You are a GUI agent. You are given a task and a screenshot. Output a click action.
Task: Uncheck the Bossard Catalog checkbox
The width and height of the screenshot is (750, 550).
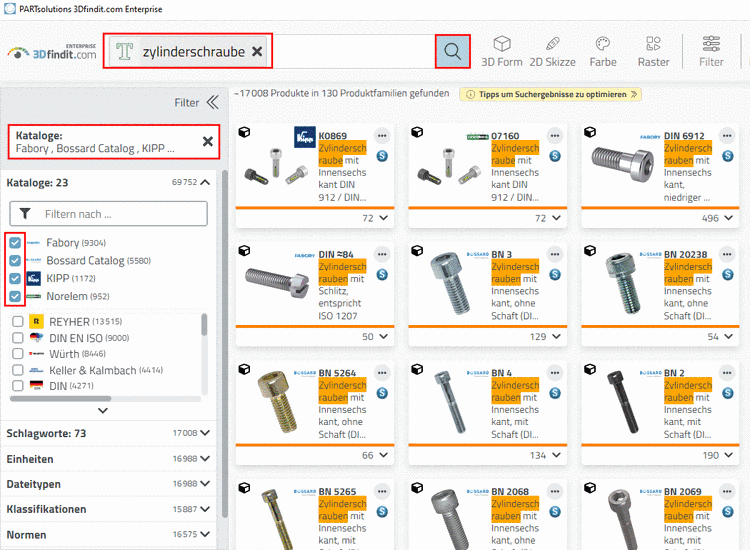(x=15, y=260)
